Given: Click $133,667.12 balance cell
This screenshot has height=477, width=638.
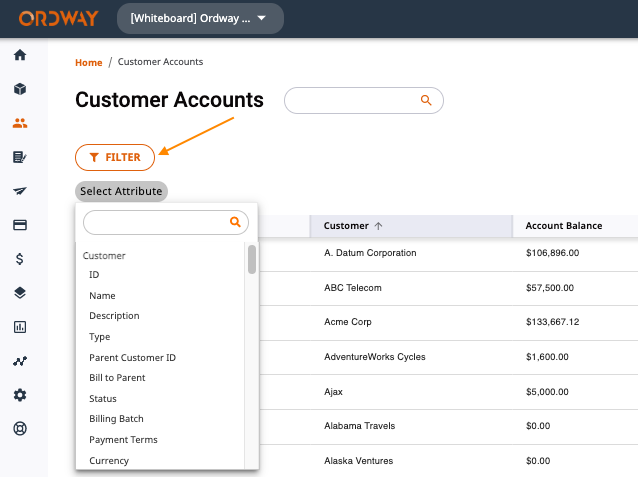Looking at the screenshot, I should click(553, 322).
